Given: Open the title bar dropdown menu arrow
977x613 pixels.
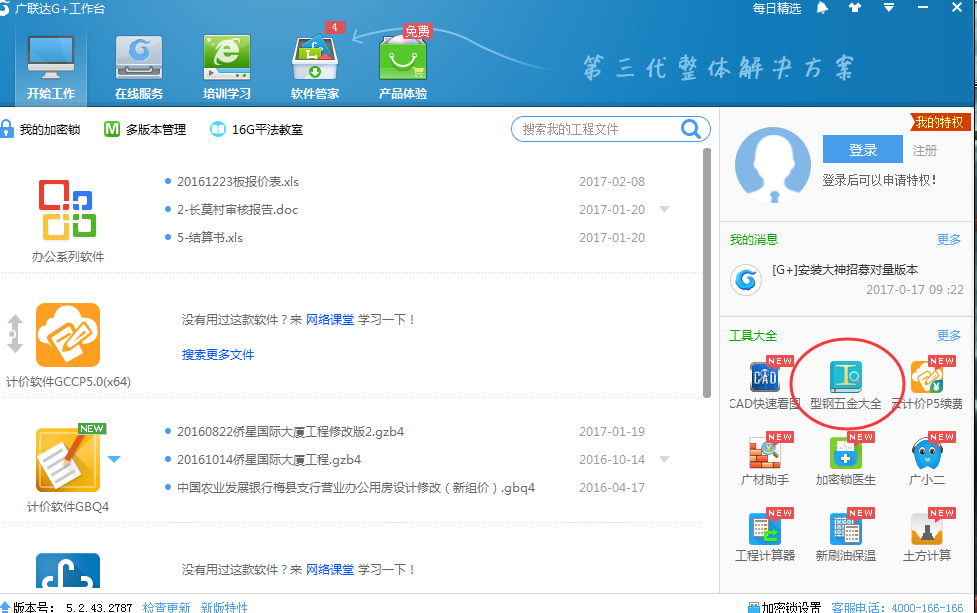Looking at the screenshot, I should tap(889, 8).
